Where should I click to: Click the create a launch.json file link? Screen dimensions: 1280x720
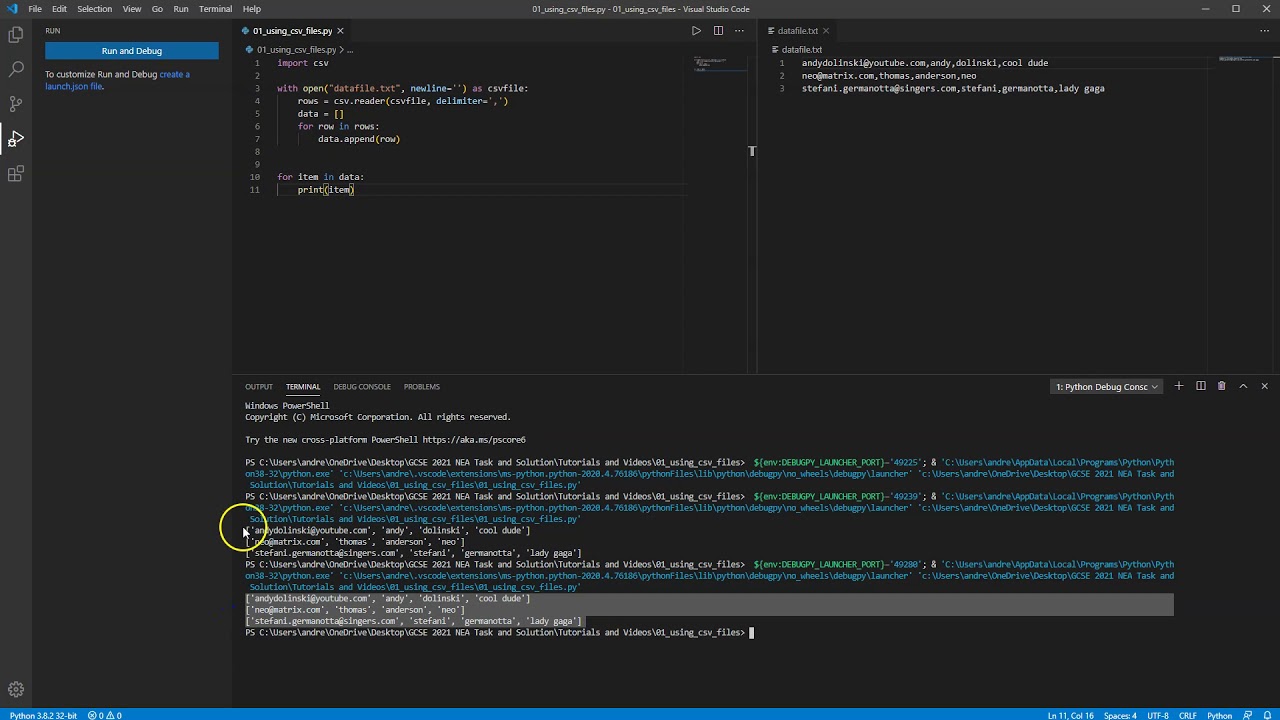[173, 75]
